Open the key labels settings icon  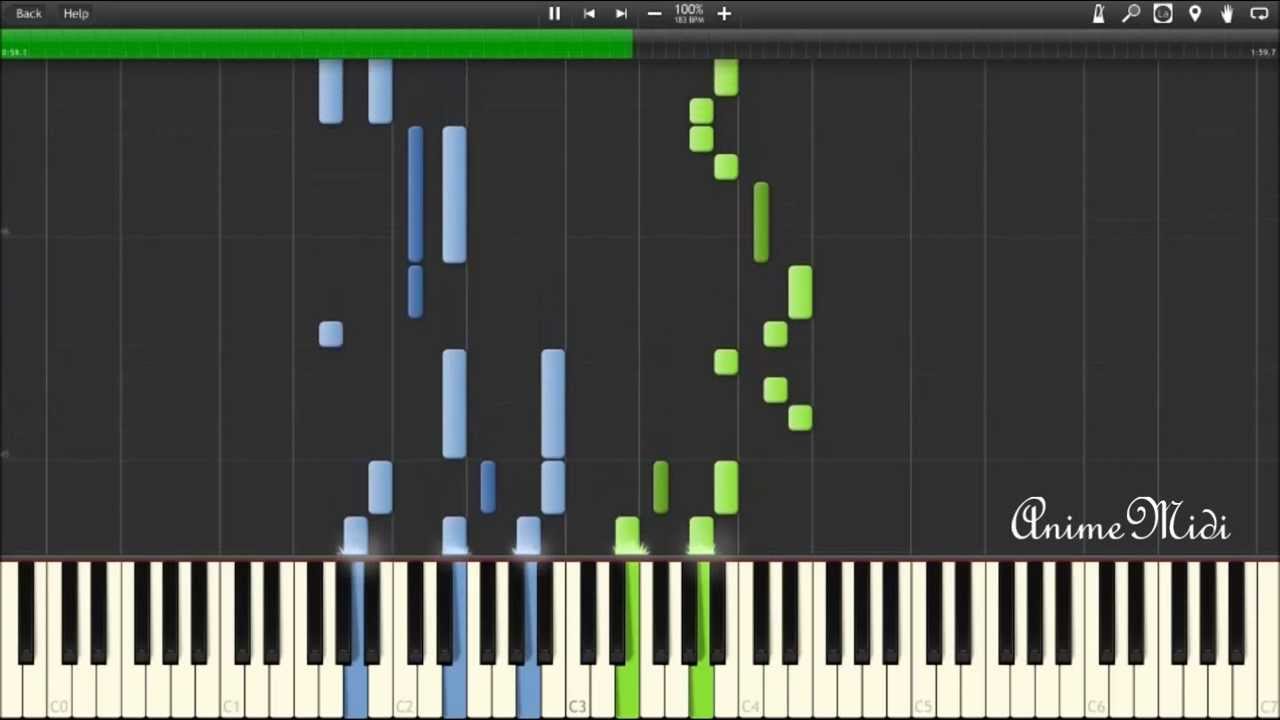tap(1163, 13)
